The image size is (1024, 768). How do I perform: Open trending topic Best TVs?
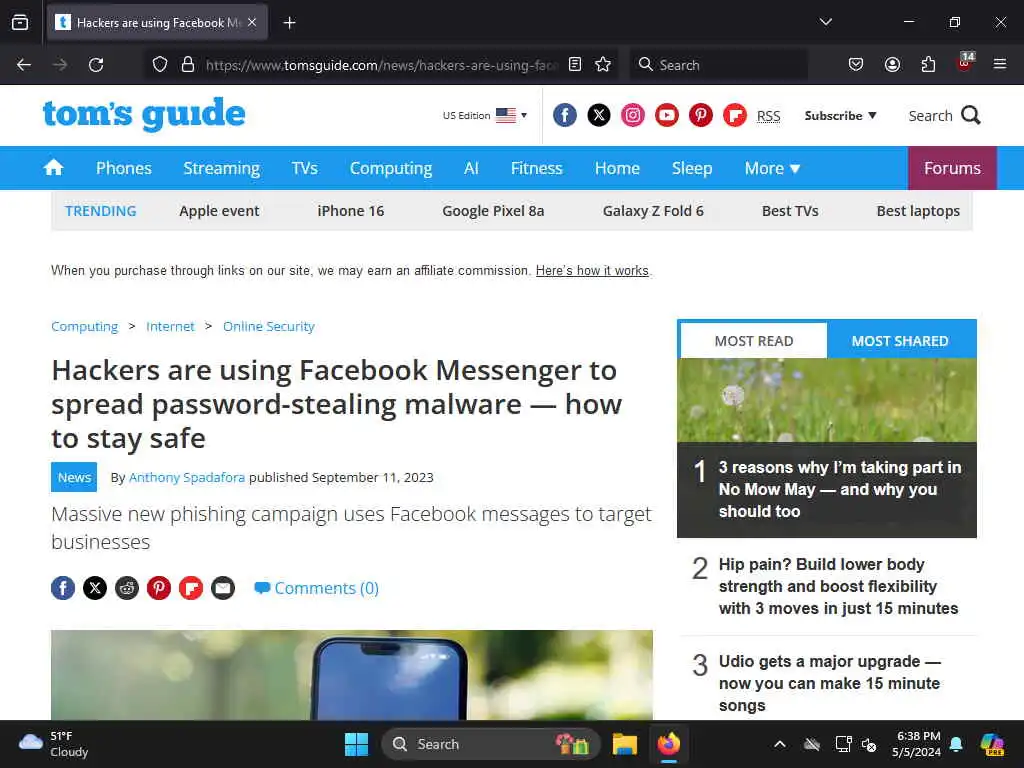[x=790, y=211]
